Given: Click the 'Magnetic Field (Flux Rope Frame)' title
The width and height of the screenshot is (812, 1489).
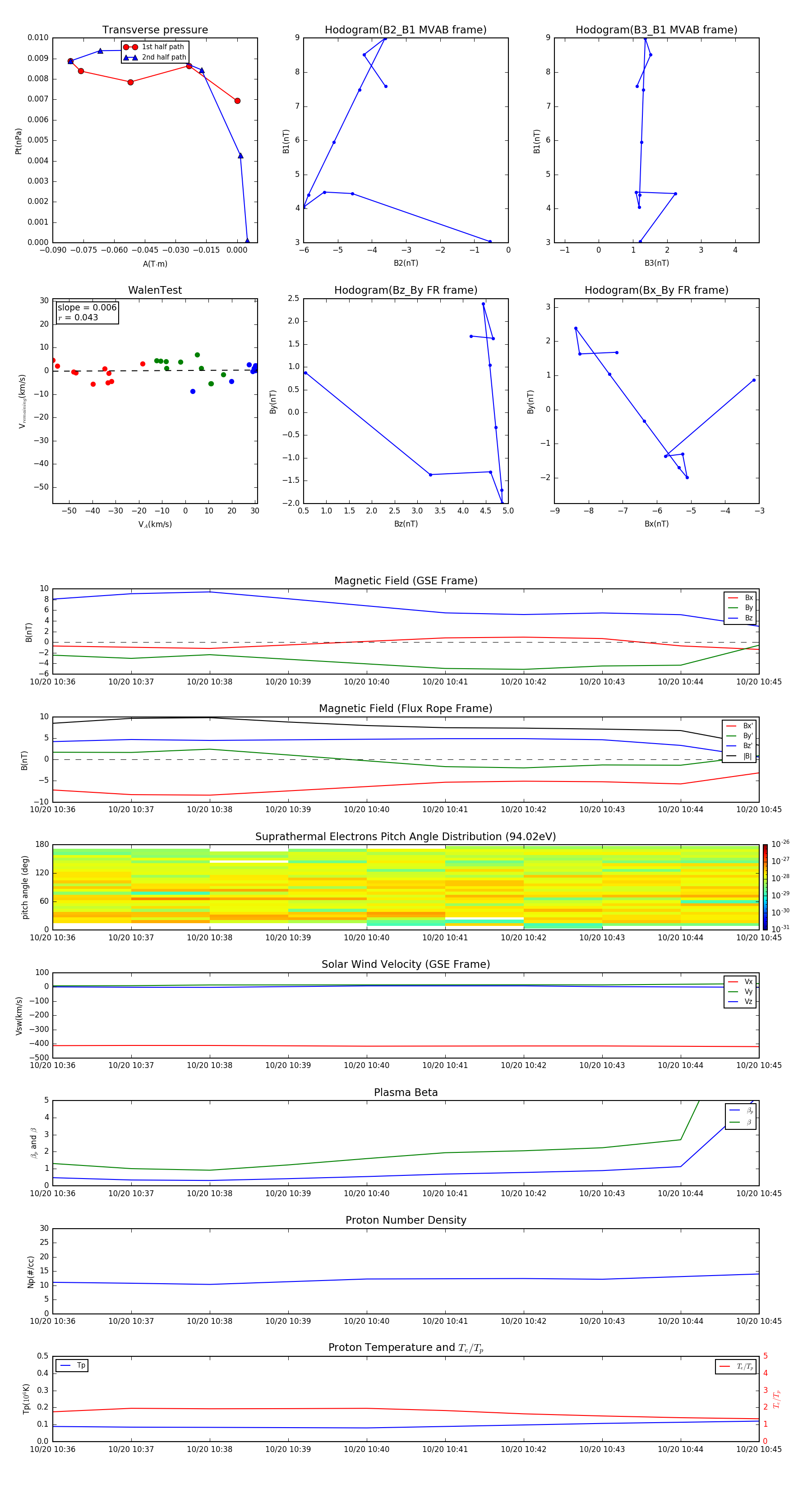Looking at the screenshot, I should pyautogui.click(x=406, y=709).
